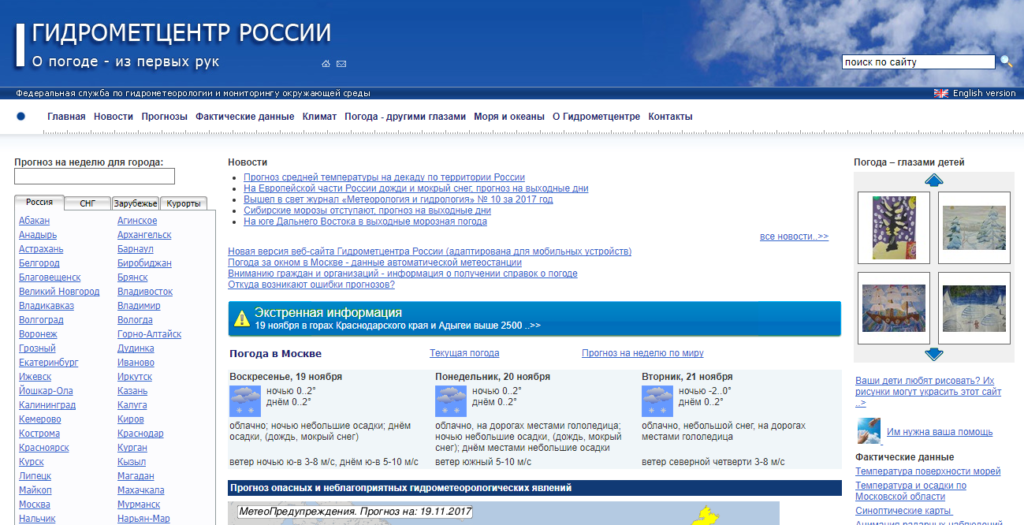Click Sunday's weather forecast icon
The height and width of the screenshot is (525, 1024).
245,401
